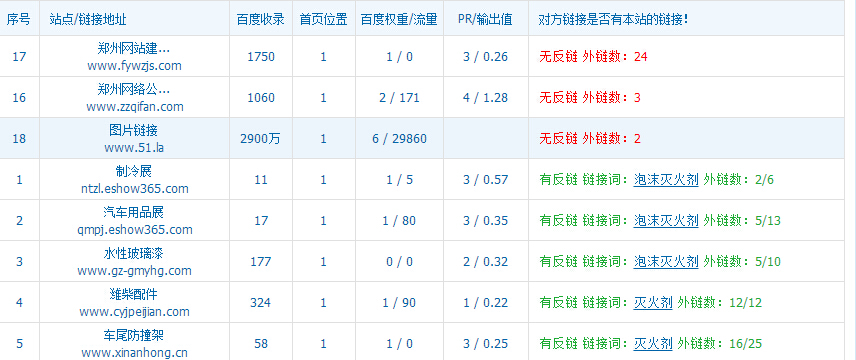Click the www.51.la link
The width and height of the screenshot is (856, 360).
click(134, 147)
